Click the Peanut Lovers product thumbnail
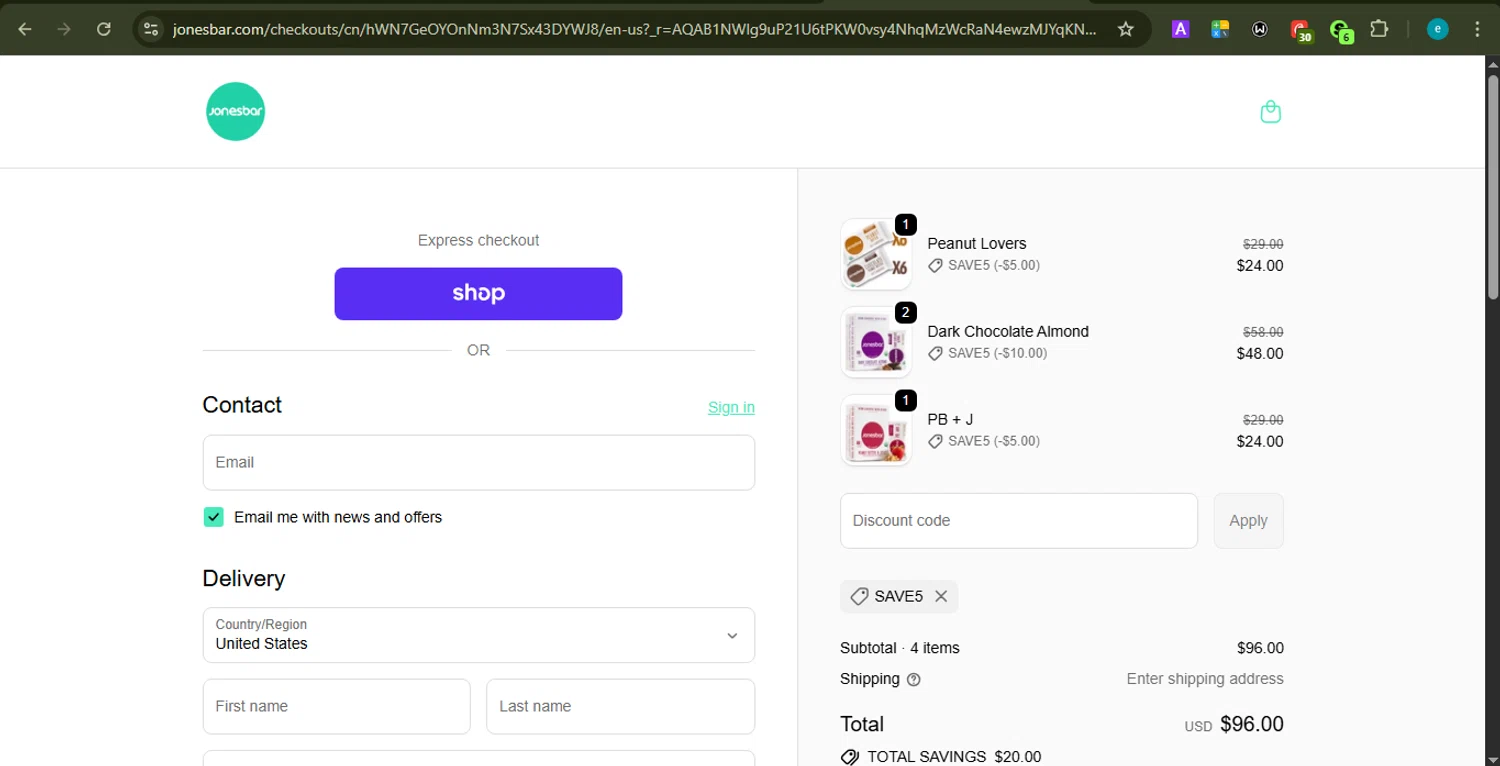Viewport: 1500px width, 766px height. (876, 254)
